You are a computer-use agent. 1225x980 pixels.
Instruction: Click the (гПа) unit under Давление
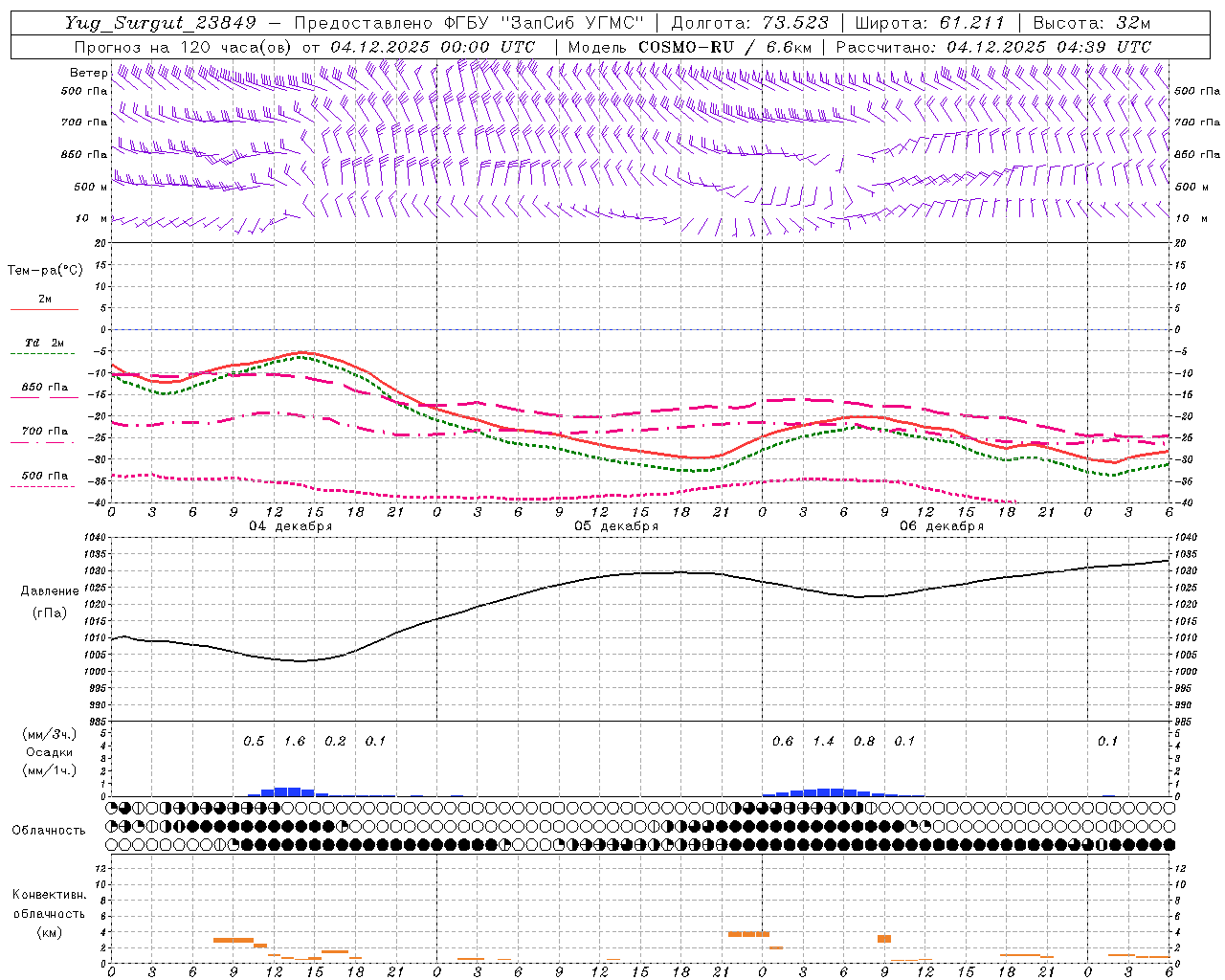point(50,613)
